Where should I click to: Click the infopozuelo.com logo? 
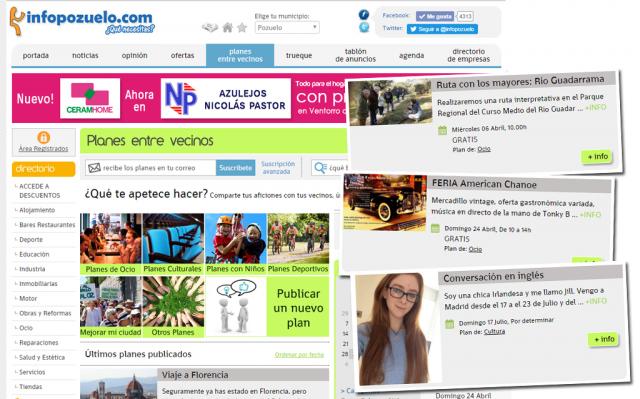click(82, 21)
